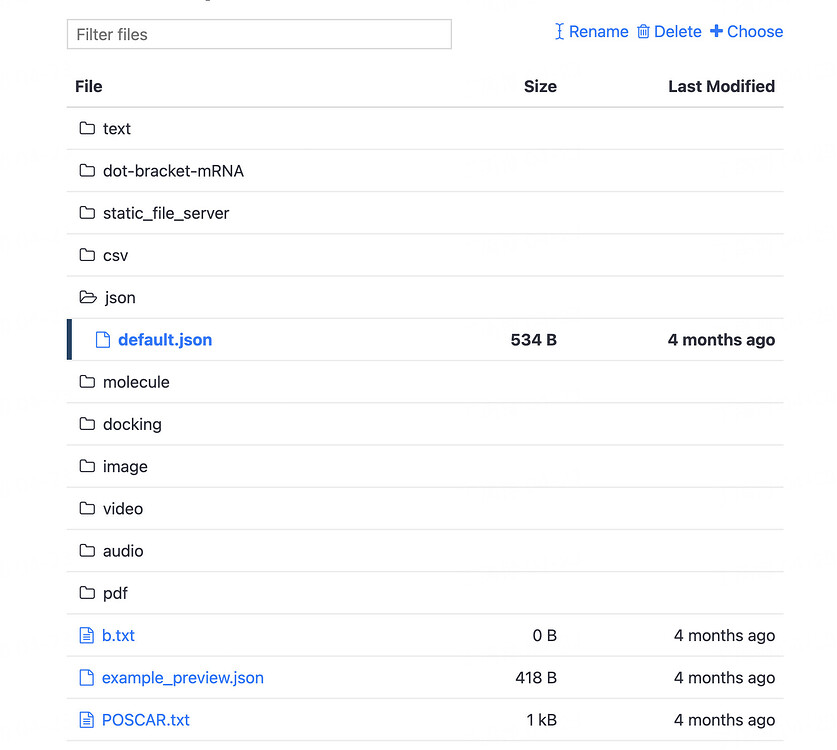
Task: Open the molecule folder
Action: click(x=135, y=382)
